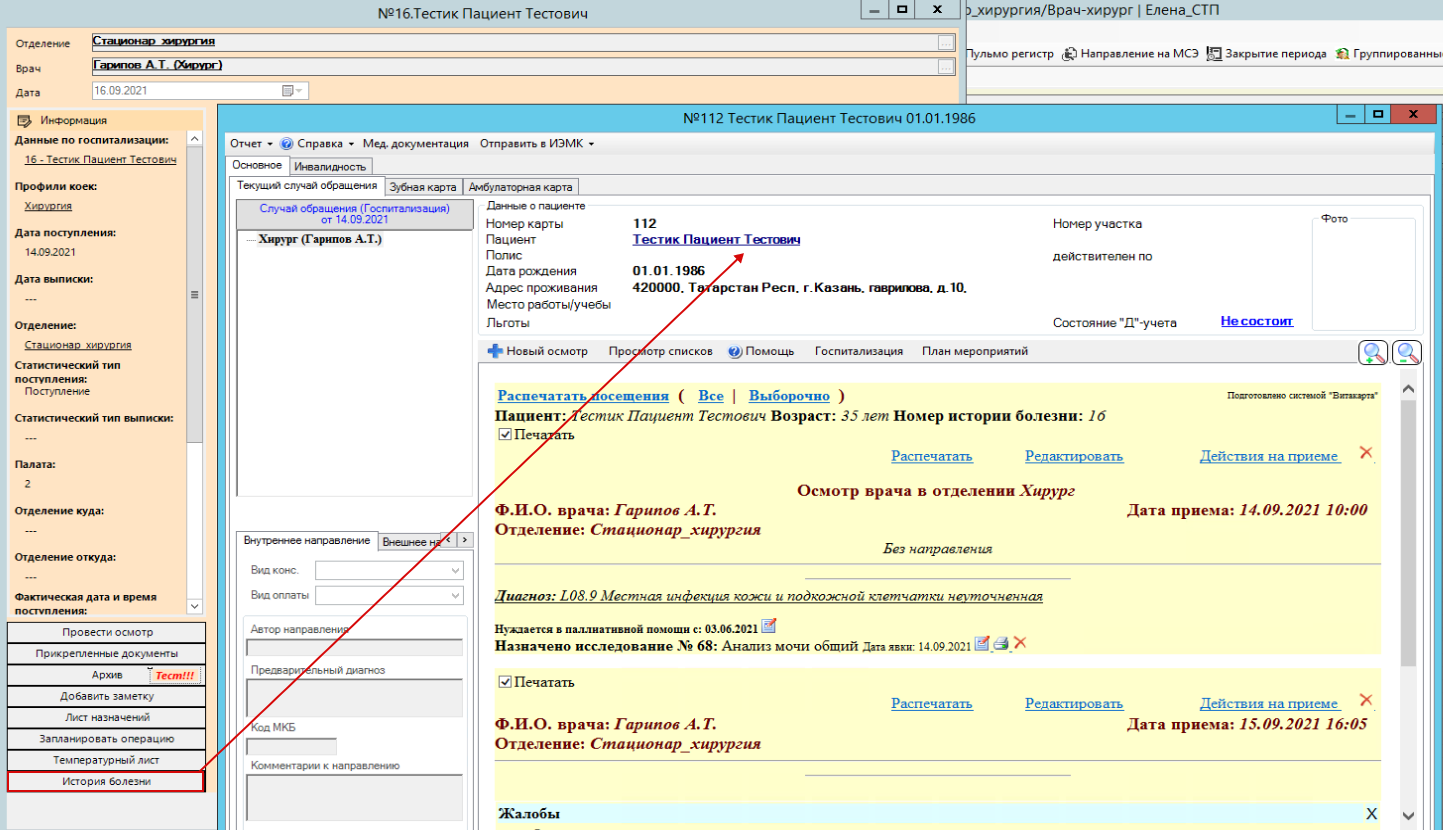Click Выборочно print link

pyautogui.click(x=789, y=396)
